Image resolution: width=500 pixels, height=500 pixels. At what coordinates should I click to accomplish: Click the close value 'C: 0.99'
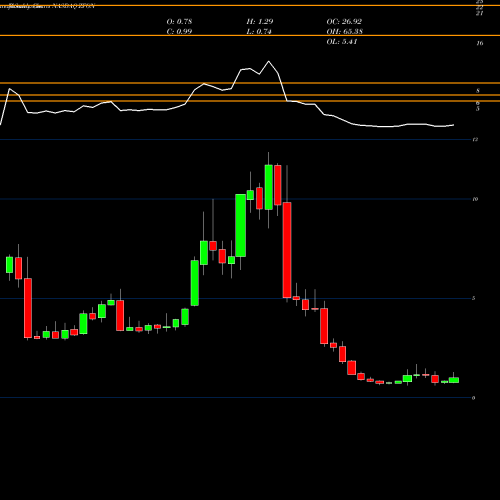point(179,31)
